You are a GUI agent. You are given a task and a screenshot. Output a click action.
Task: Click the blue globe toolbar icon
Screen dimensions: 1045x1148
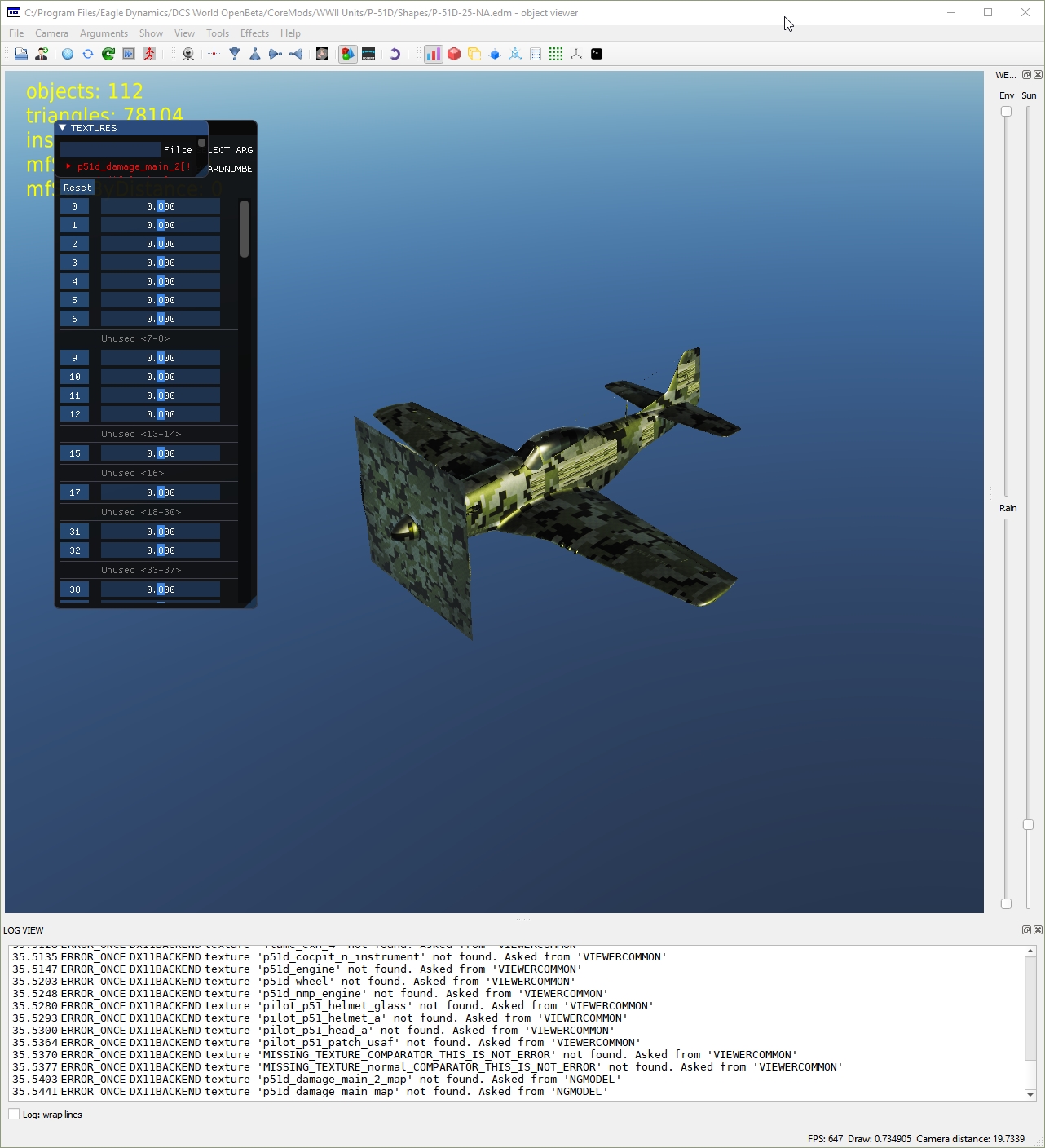tap(68, 54)
